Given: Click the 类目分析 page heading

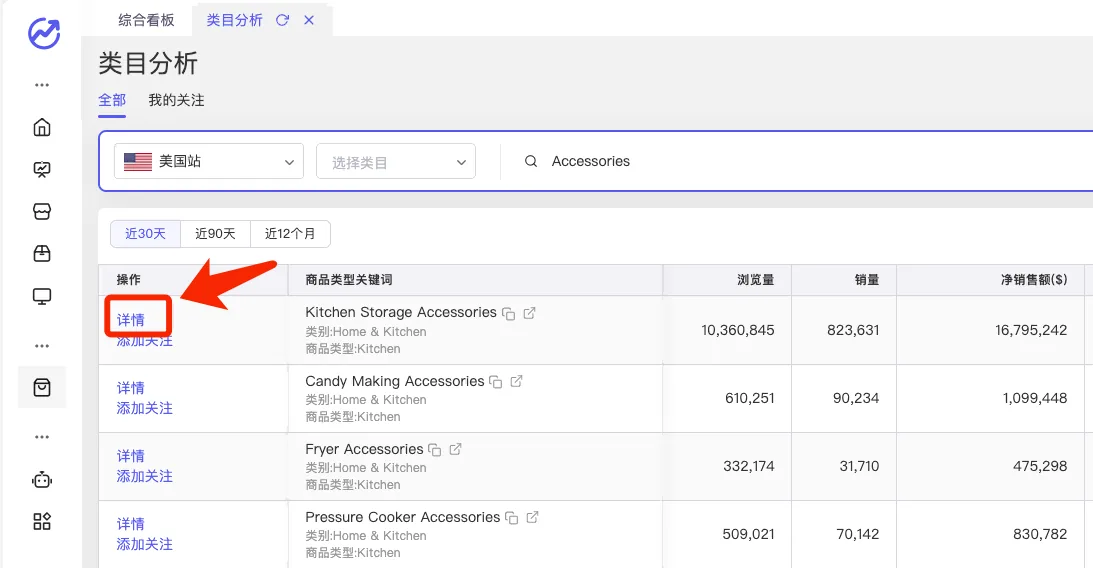Looking at the screenshot, I should (x=148, y=63).
